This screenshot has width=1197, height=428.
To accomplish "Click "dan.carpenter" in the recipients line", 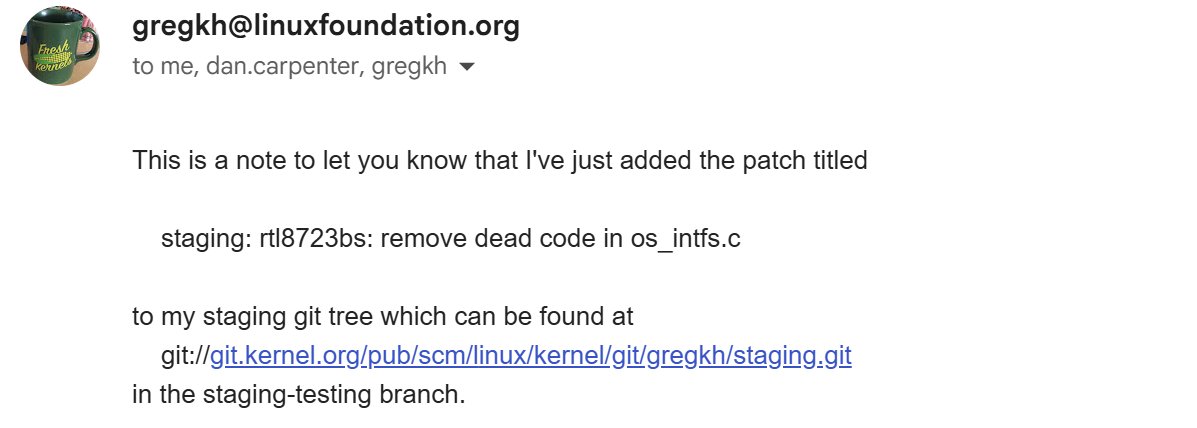I will [x=268, y=67].
